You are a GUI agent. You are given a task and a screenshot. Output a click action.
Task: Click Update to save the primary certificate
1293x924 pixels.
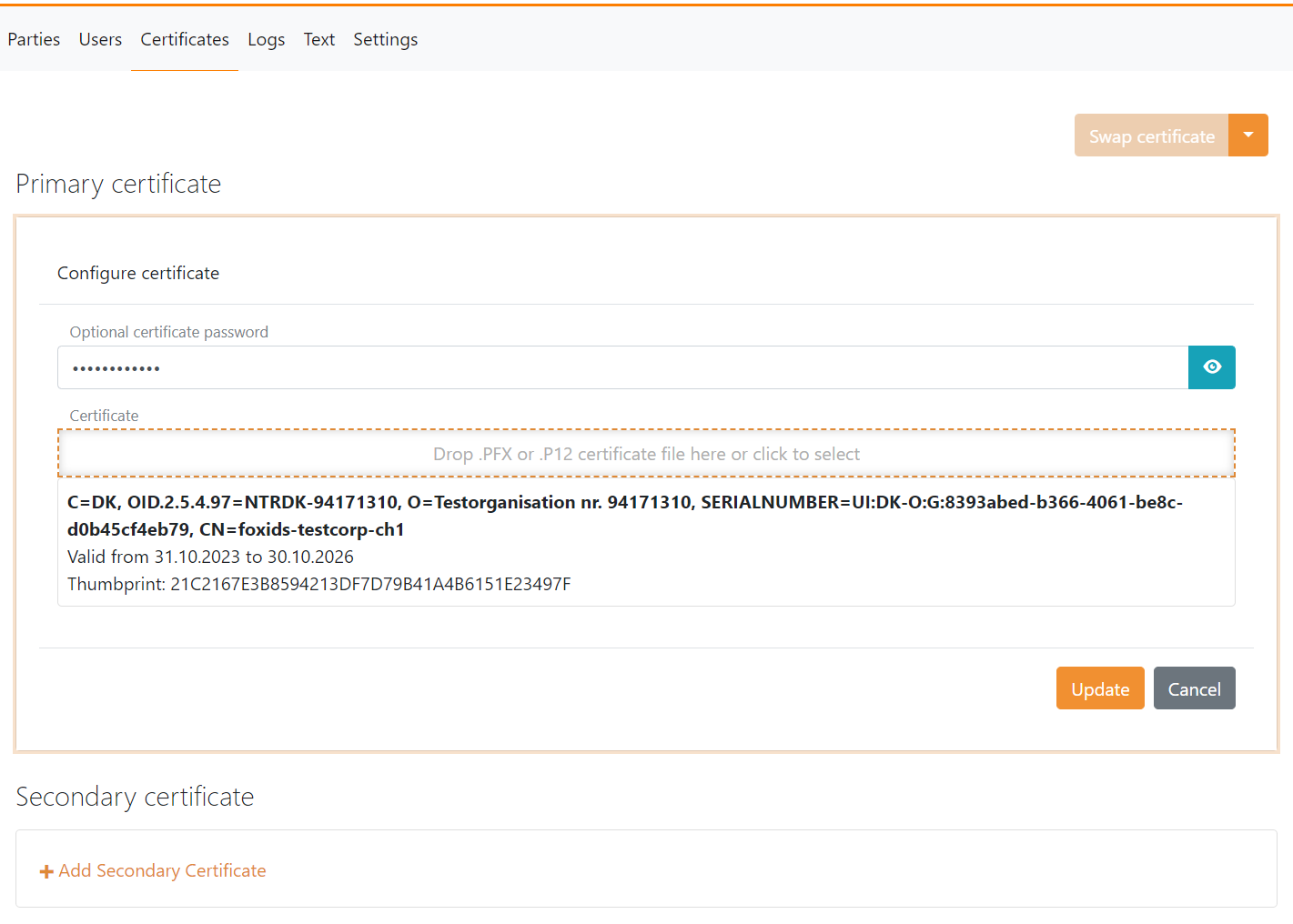coord(1099,688)
